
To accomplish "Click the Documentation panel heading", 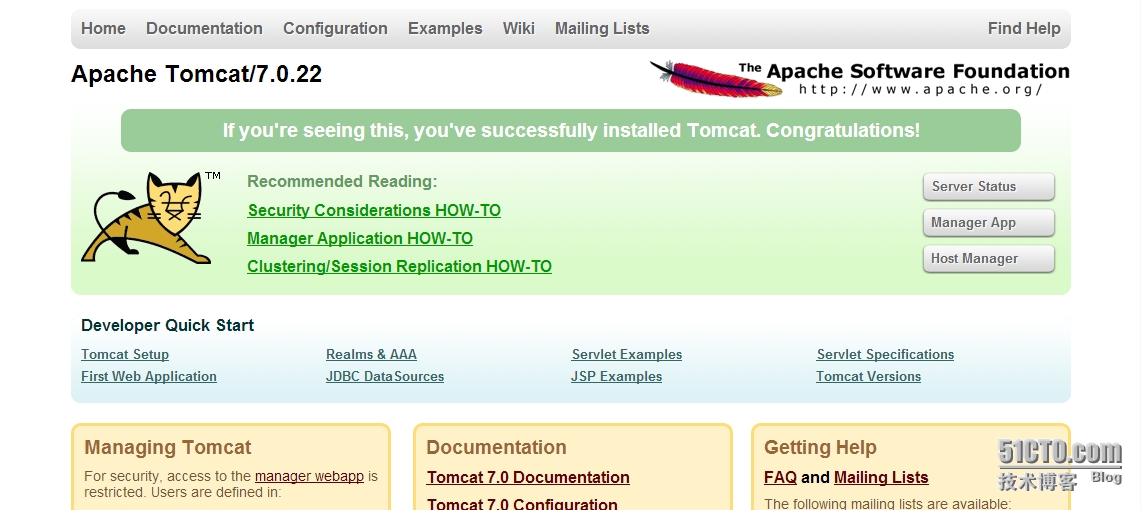I will point(496,447).
